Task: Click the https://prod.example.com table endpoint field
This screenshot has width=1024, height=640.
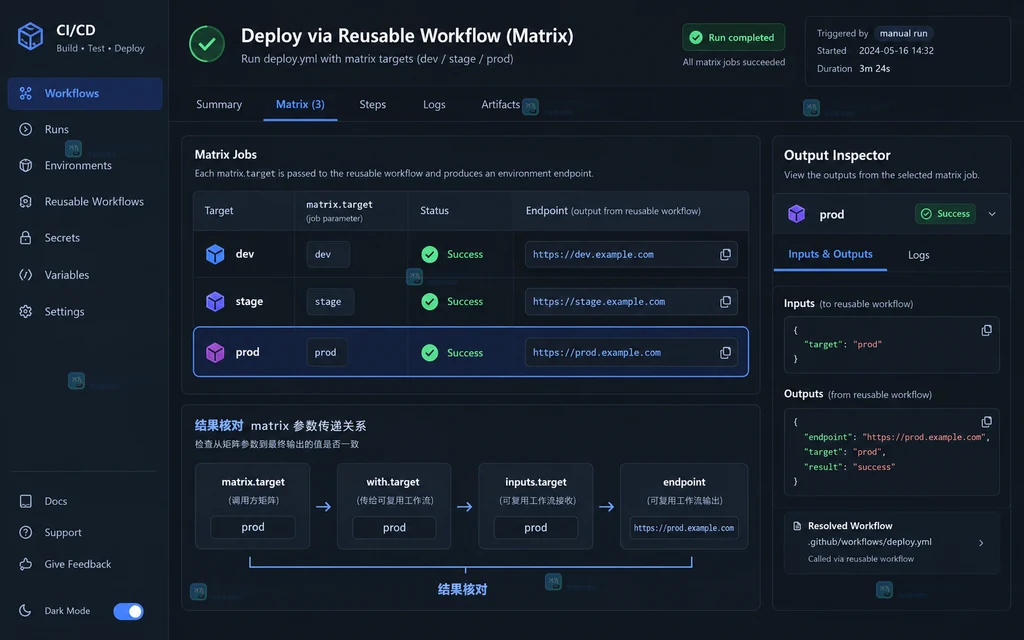Action: 631,353
